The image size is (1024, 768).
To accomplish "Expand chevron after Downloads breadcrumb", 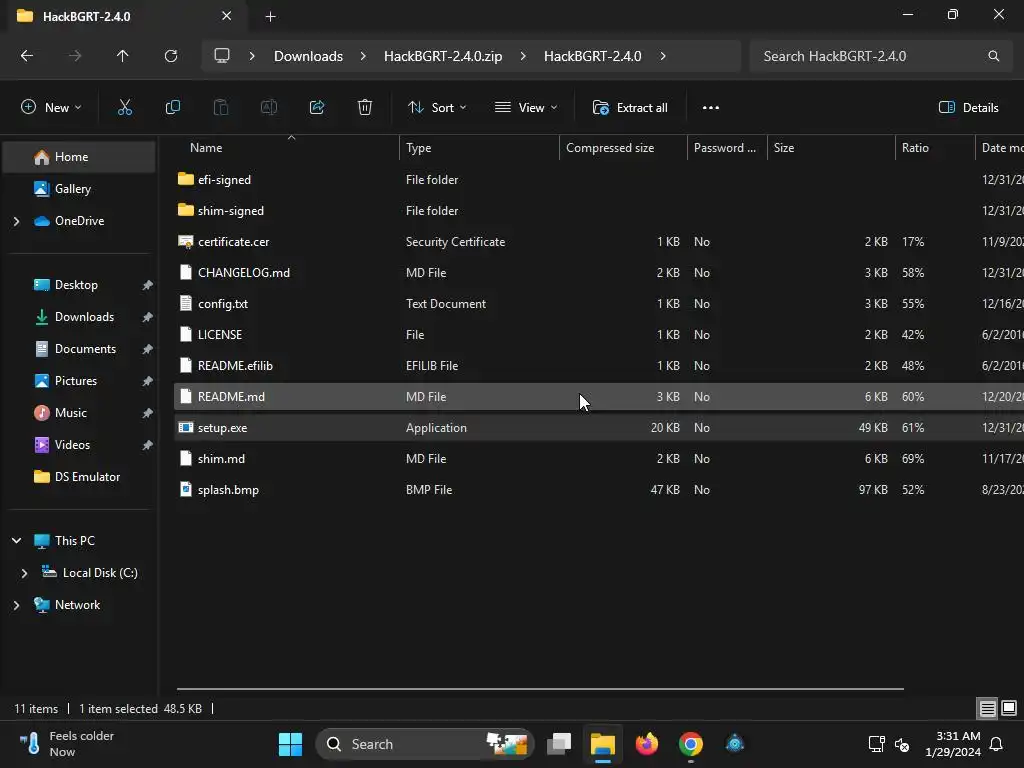I will pos(363,56).
